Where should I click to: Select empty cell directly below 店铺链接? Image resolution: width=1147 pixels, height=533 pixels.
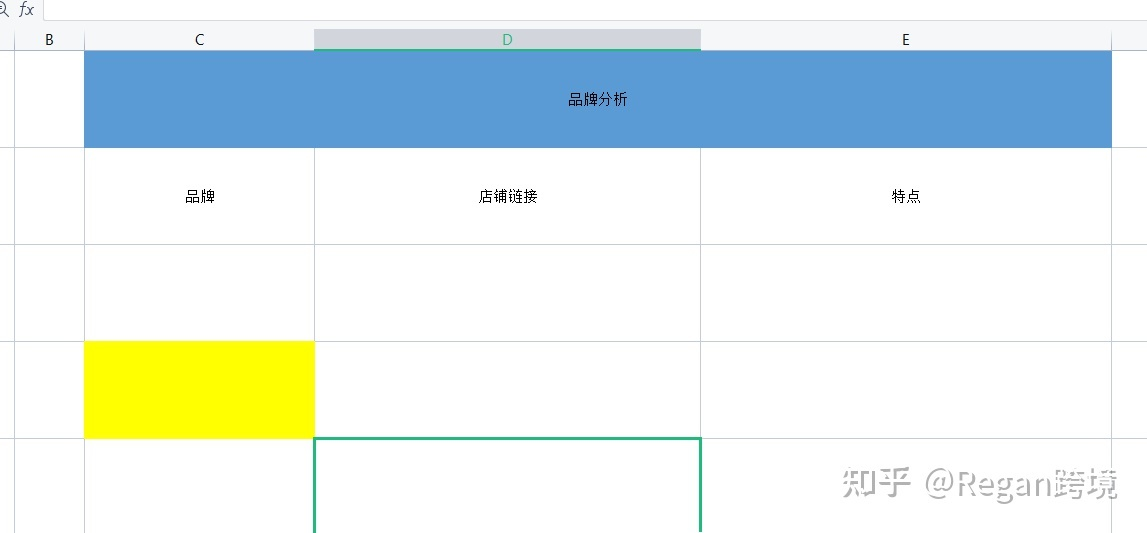pyautogui.click(x=507, y=293)
